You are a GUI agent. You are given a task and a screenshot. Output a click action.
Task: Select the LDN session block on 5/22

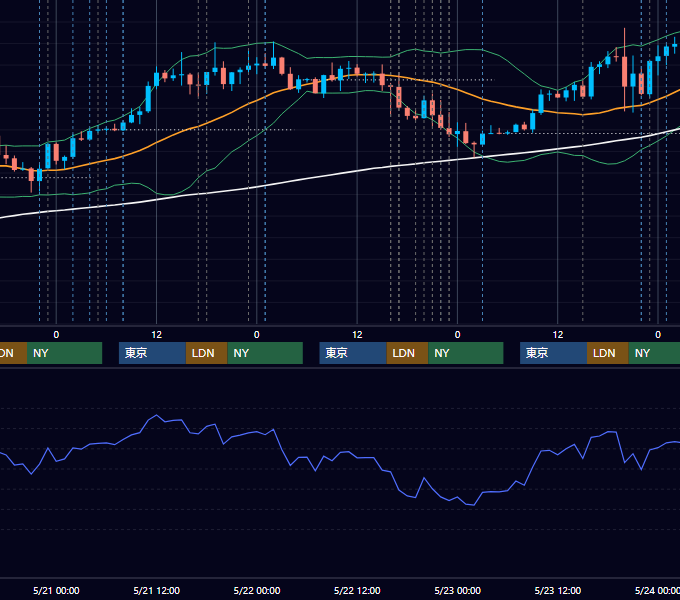407,353
